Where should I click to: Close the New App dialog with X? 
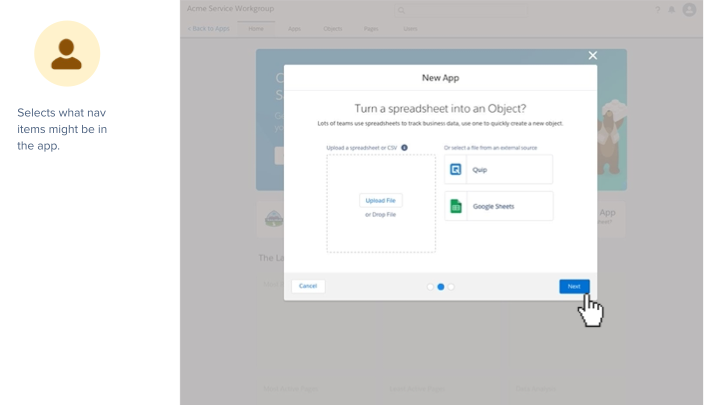point(592,56)
